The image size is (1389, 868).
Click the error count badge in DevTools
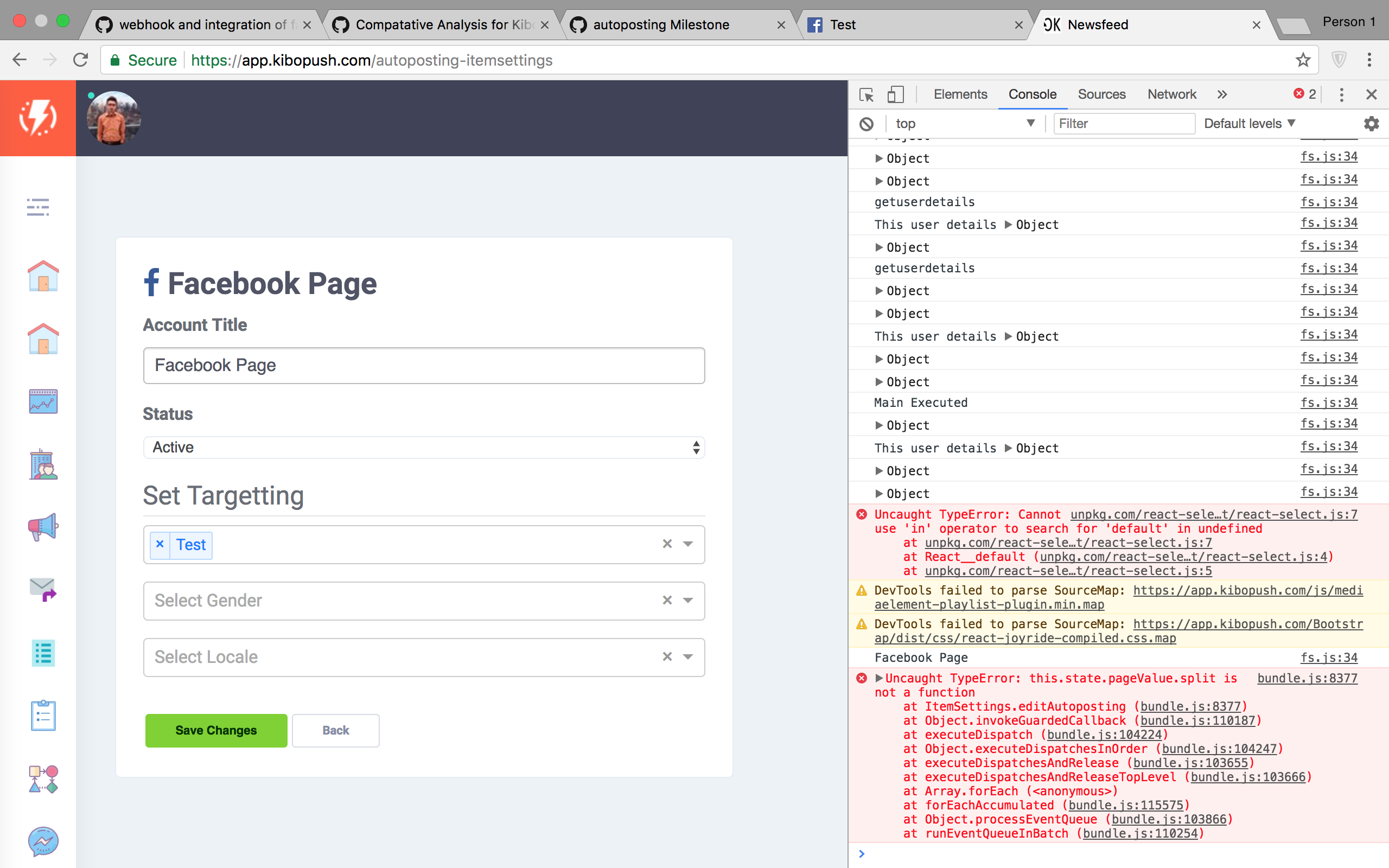click(x=1304, y=94)
